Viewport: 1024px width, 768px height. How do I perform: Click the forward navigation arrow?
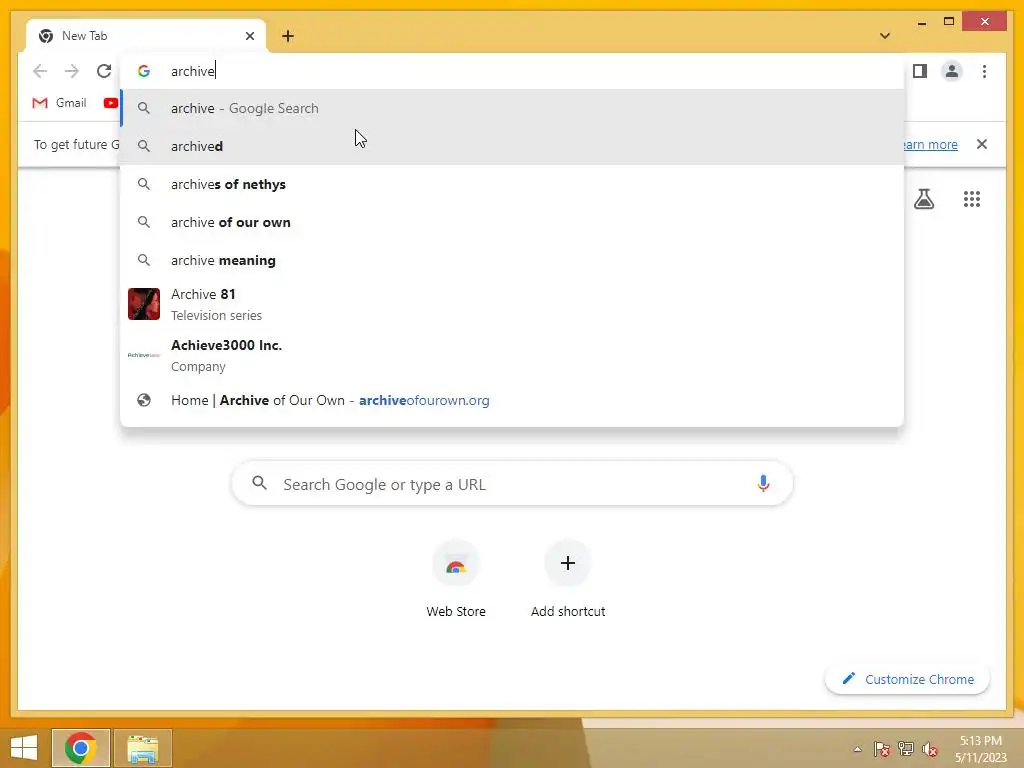[x=72, y=71]
